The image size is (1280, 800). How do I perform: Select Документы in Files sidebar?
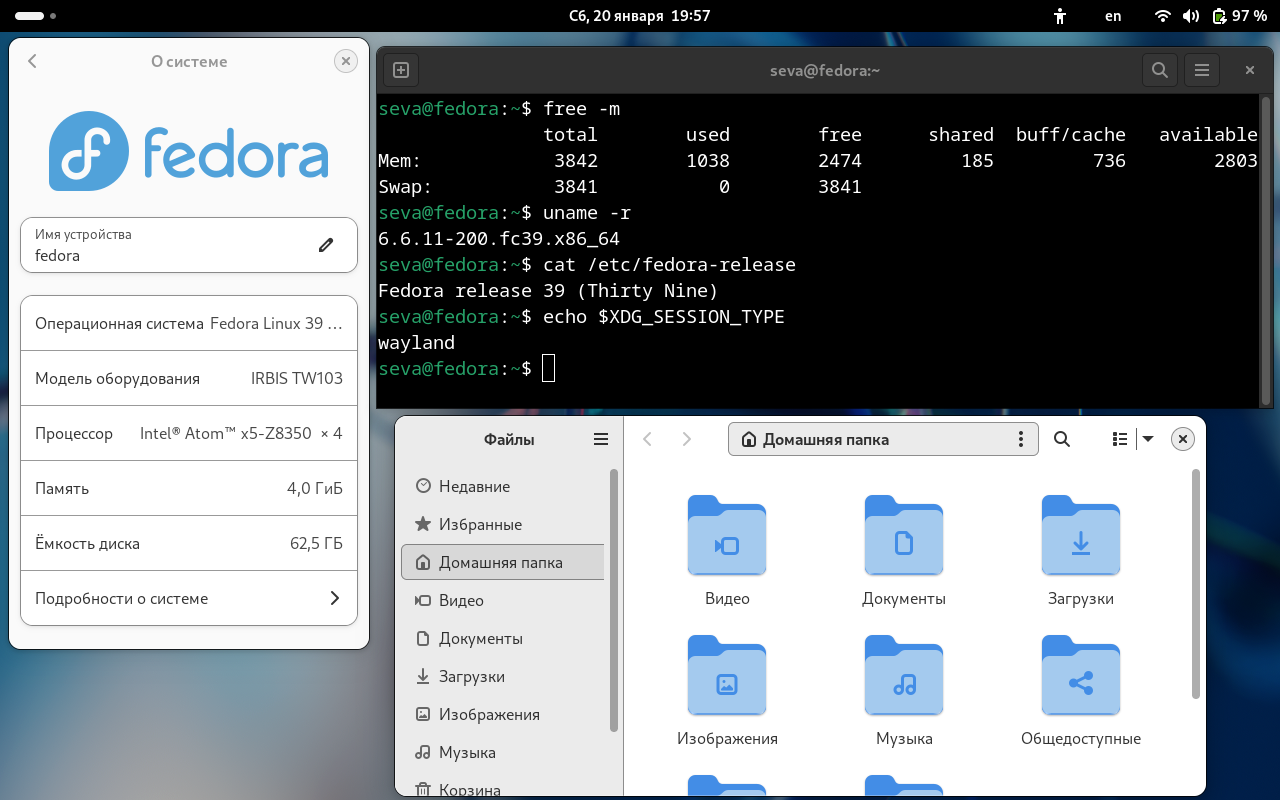click(503, 638)
